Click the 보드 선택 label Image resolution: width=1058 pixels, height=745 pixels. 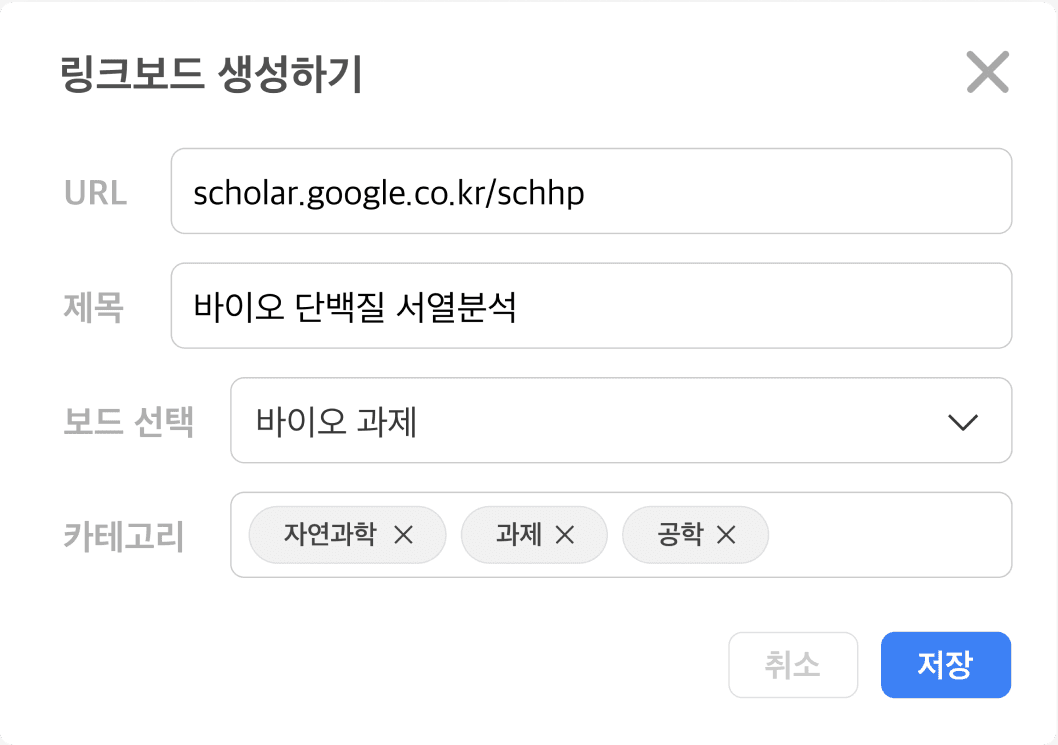pos(128,422)
